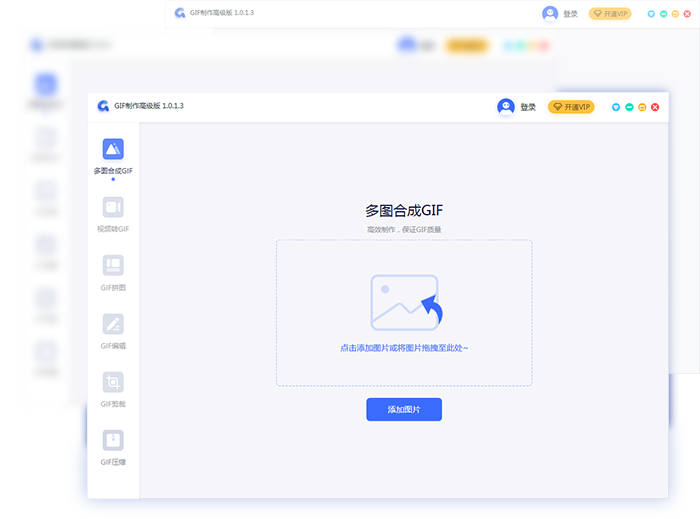Click the app logo in back window

click(x=180, y=13)
